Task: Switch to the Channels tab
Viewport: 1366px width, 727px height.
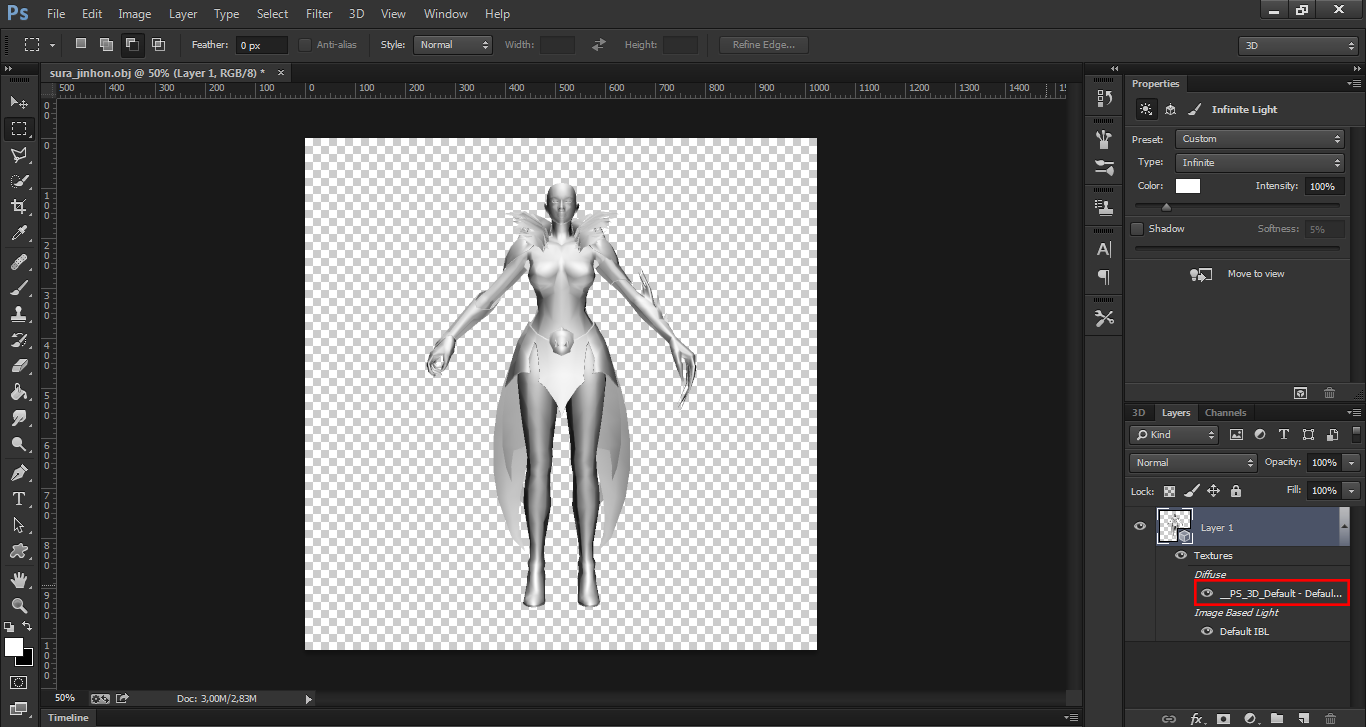Action: [1225, 413]
